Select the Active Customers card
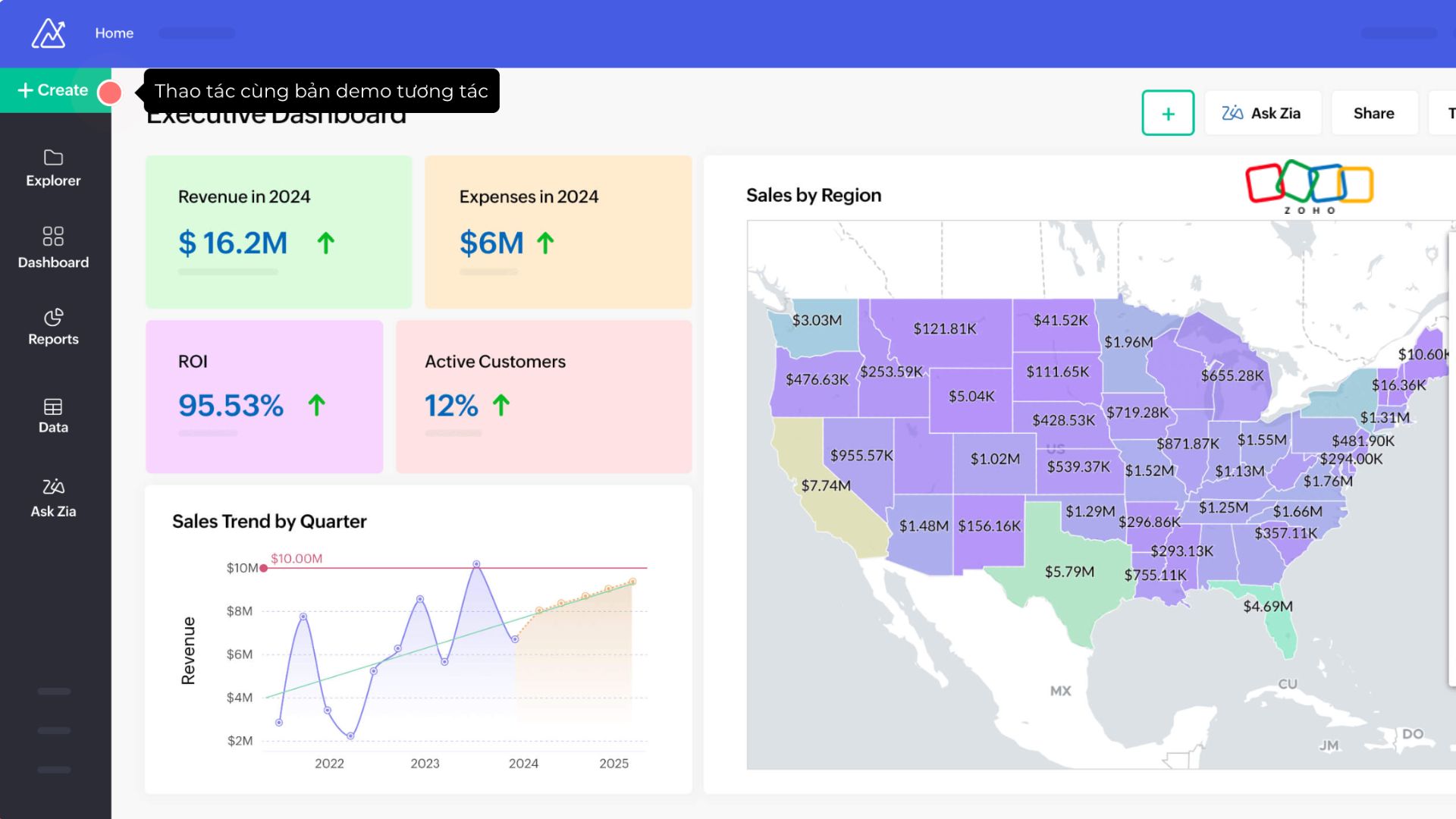The image size is (1456, 819). pyautogui.click(x=544, y=396)
